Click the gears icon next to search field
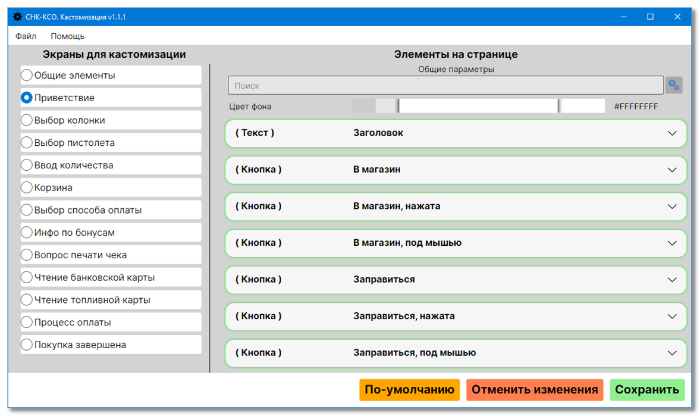Screen dimensions: 700x416 tap(674, 85)
